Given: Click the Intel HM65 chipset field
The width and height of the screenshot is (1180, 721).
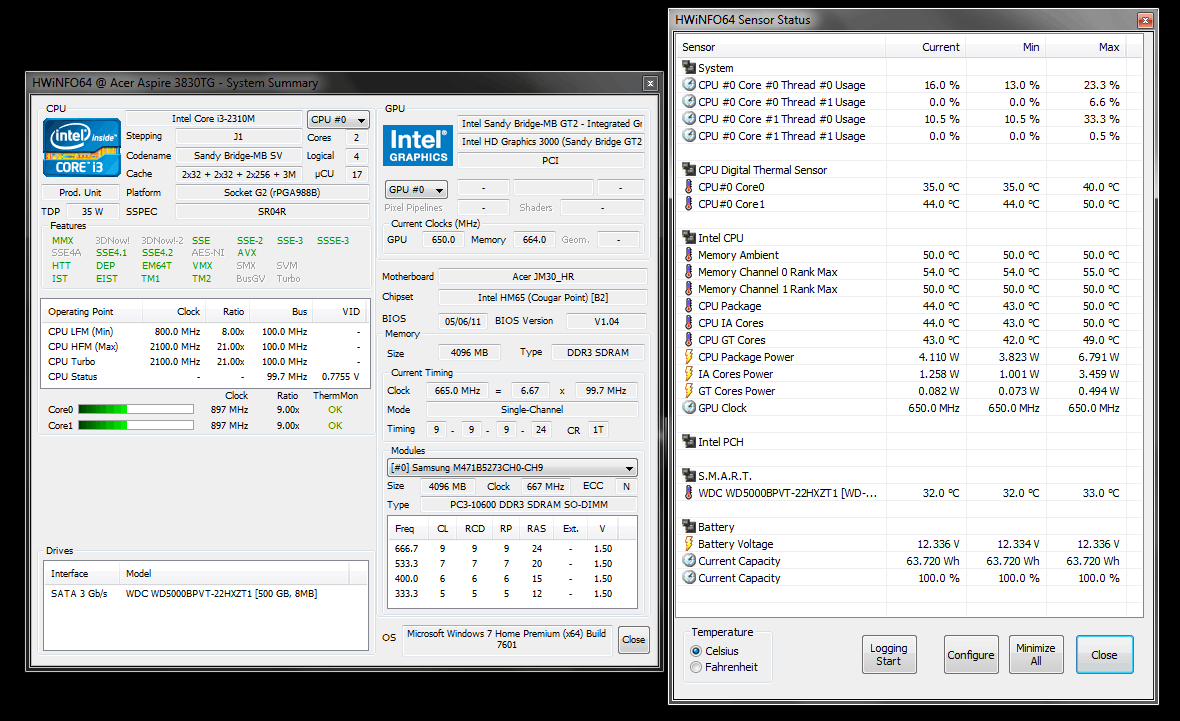Looking at the screenshot, I should click(543, 297).
